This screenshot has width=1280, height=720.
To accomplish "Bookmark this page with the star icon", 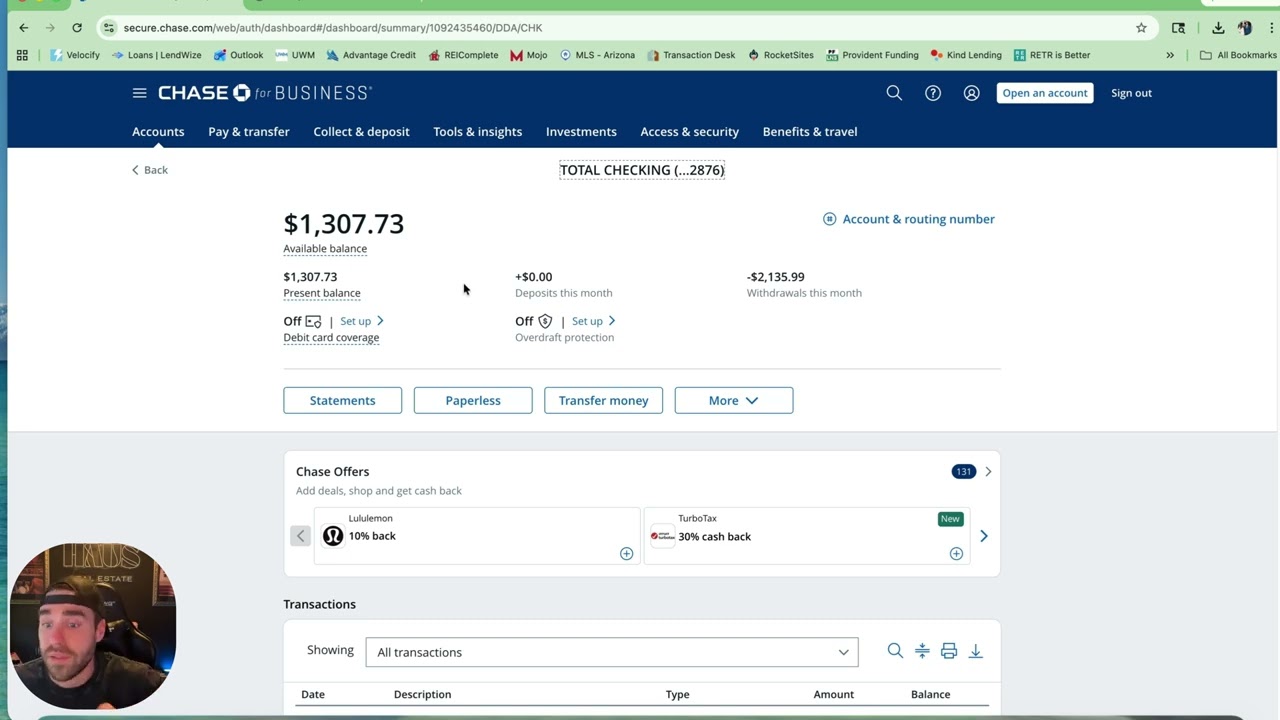I will 1141,28.
